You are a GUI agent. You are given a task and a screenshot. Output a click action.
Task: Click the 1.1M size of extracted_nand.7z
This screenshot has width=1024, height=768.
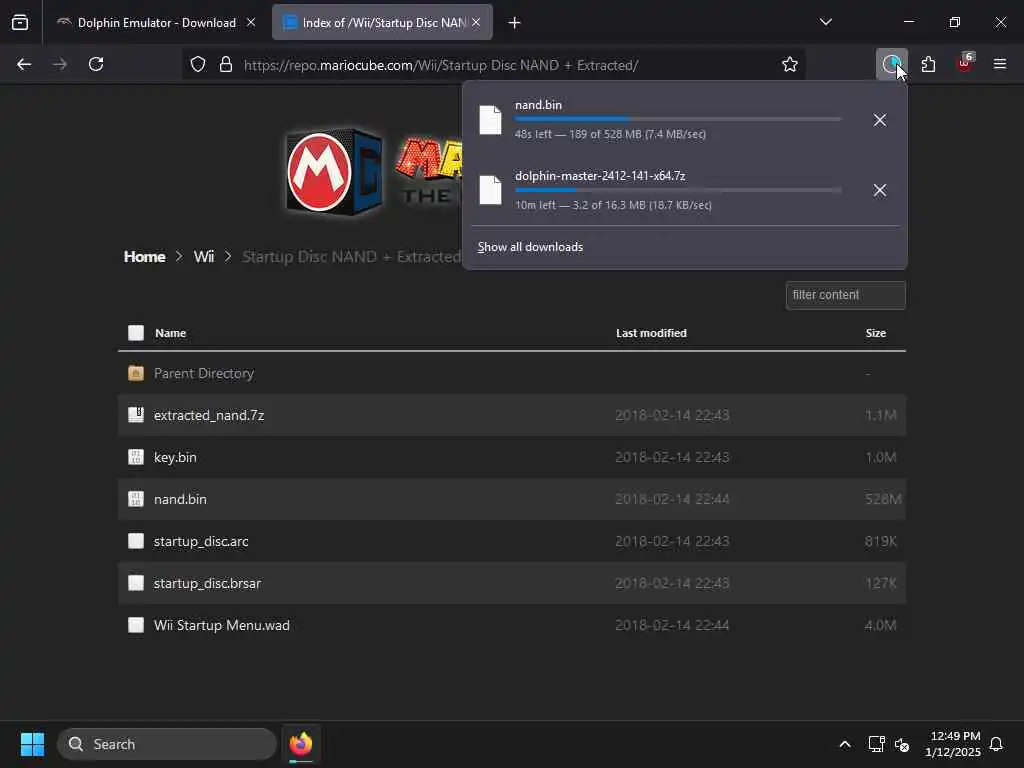tap(881, 415)
